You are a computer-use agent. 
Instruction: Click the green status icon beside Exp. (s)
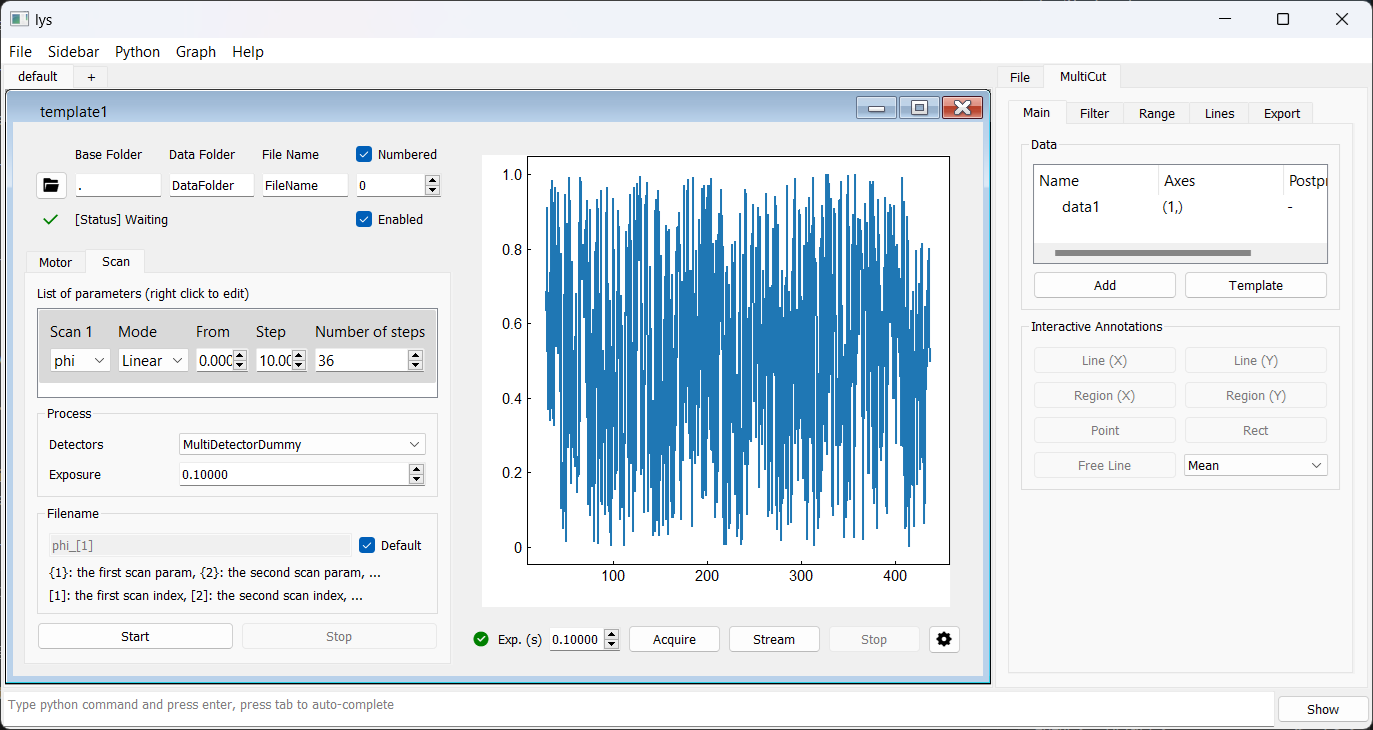pos(481,639)
